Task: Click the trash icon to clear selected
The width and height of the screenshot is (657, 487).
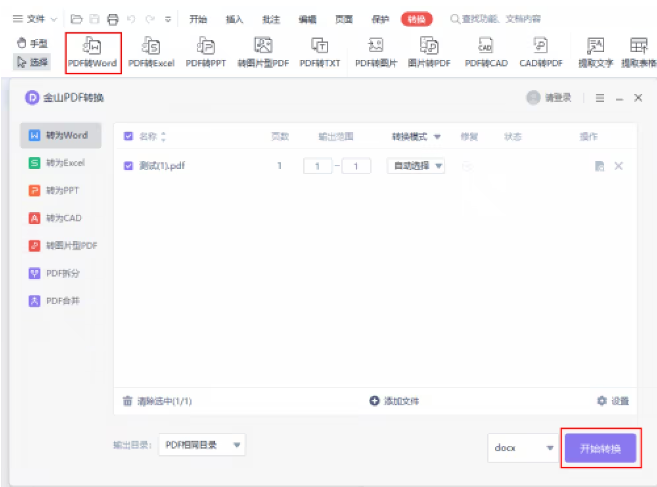Action: [x=127, y=401]
